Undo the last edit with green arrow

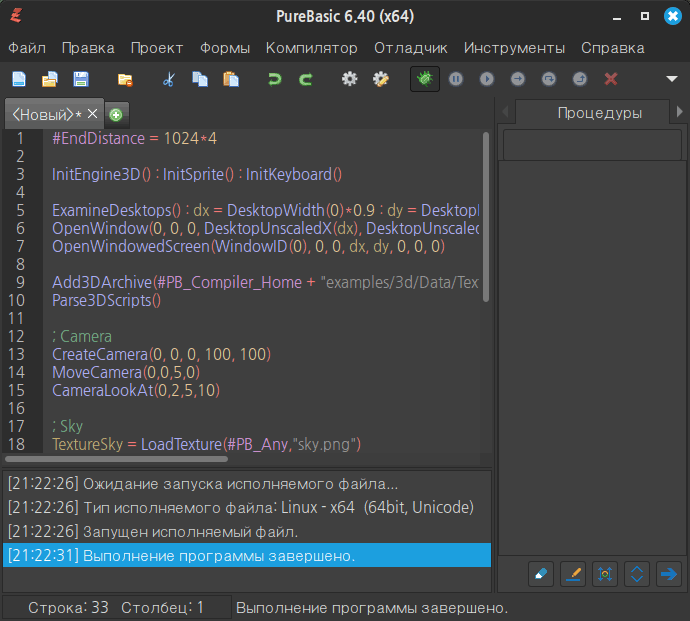point(274,79)
